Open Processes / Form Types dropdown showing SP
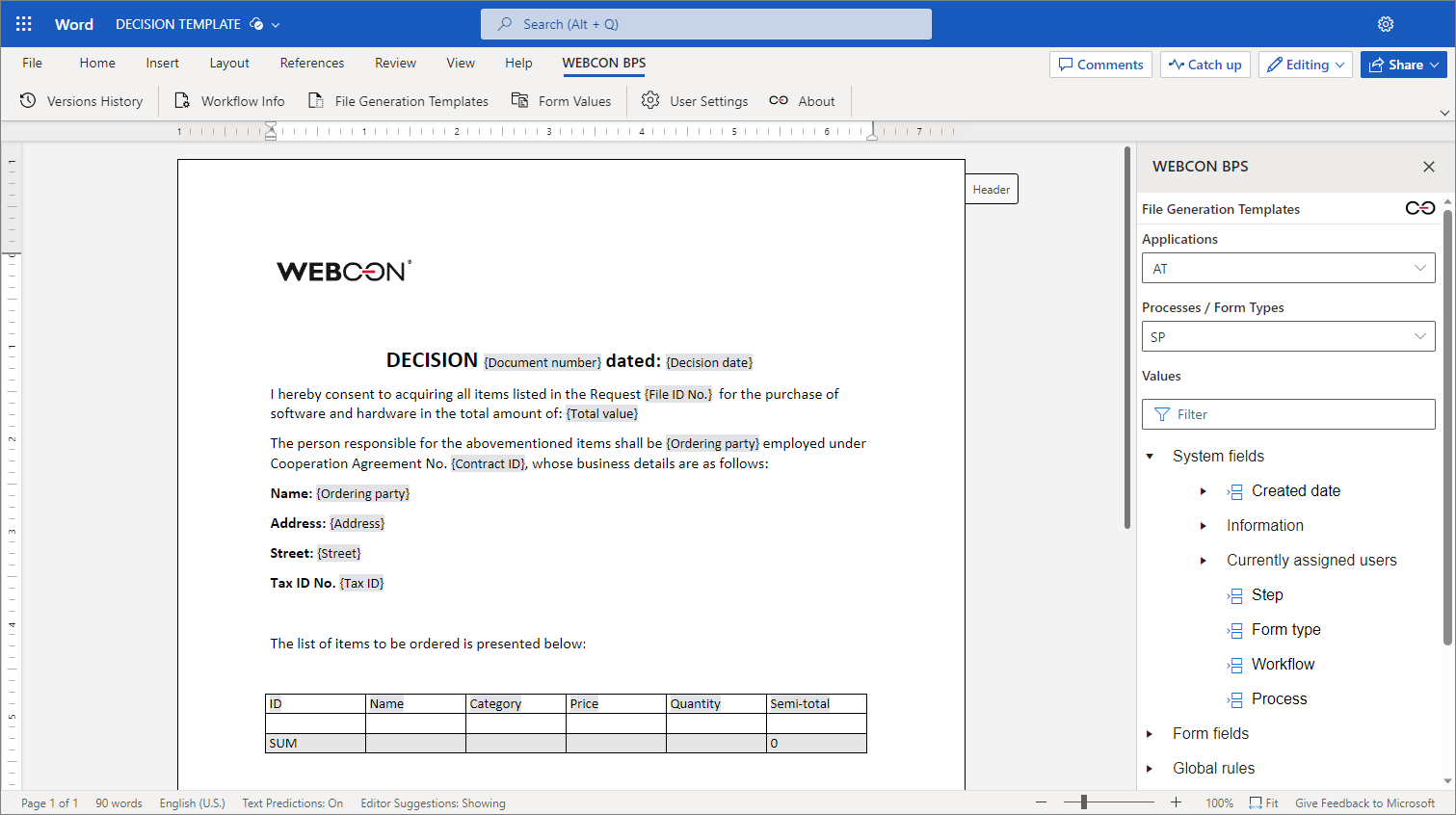1456x815 pixels. point(1288,337)
